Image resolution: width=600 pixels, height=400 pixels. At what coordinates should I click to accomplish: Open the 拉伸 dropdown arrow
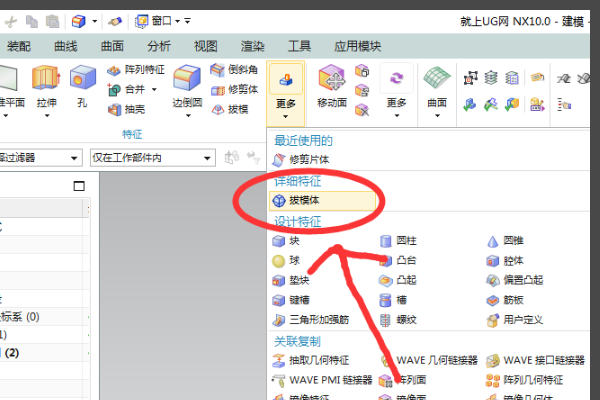coord(47,115)
